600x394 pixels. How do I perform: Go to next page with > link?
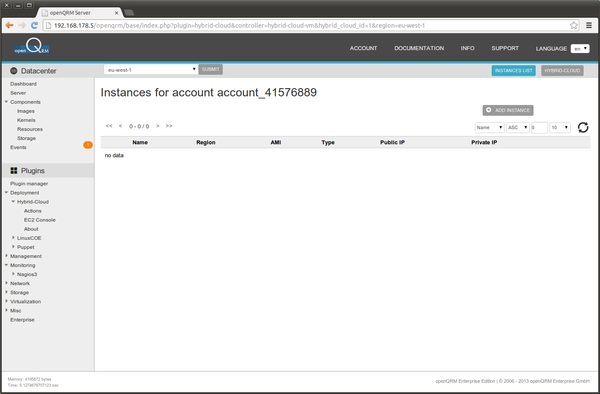[x=158, y=126]
